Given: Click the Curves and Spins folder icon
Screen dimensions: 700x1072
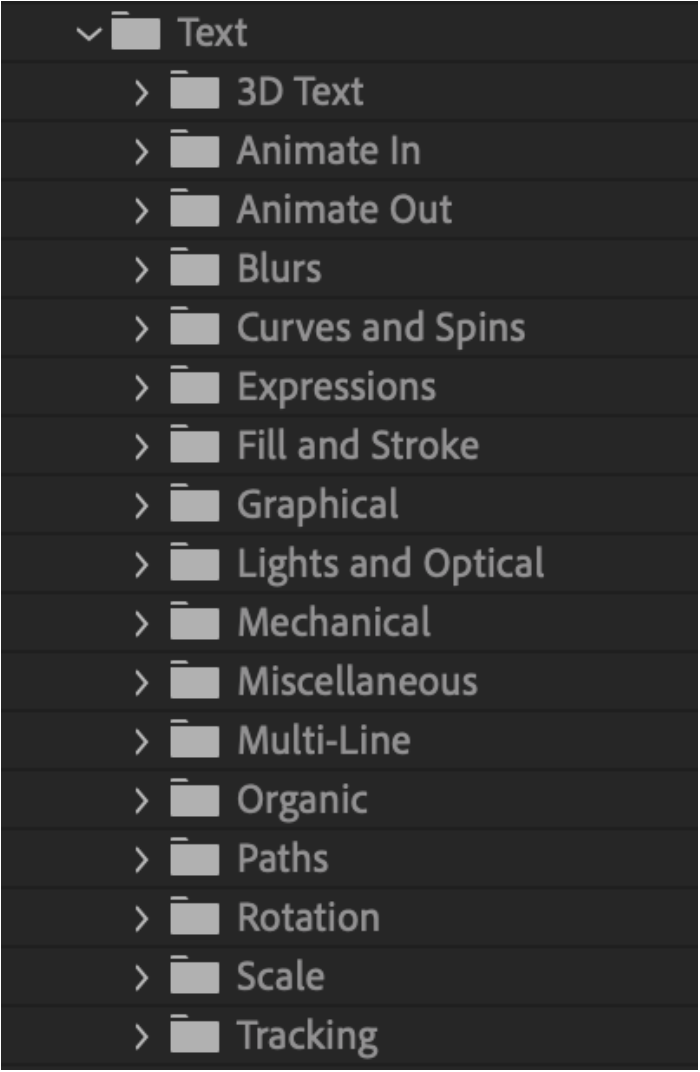Looking at the screenshot, I should [195, 325].
